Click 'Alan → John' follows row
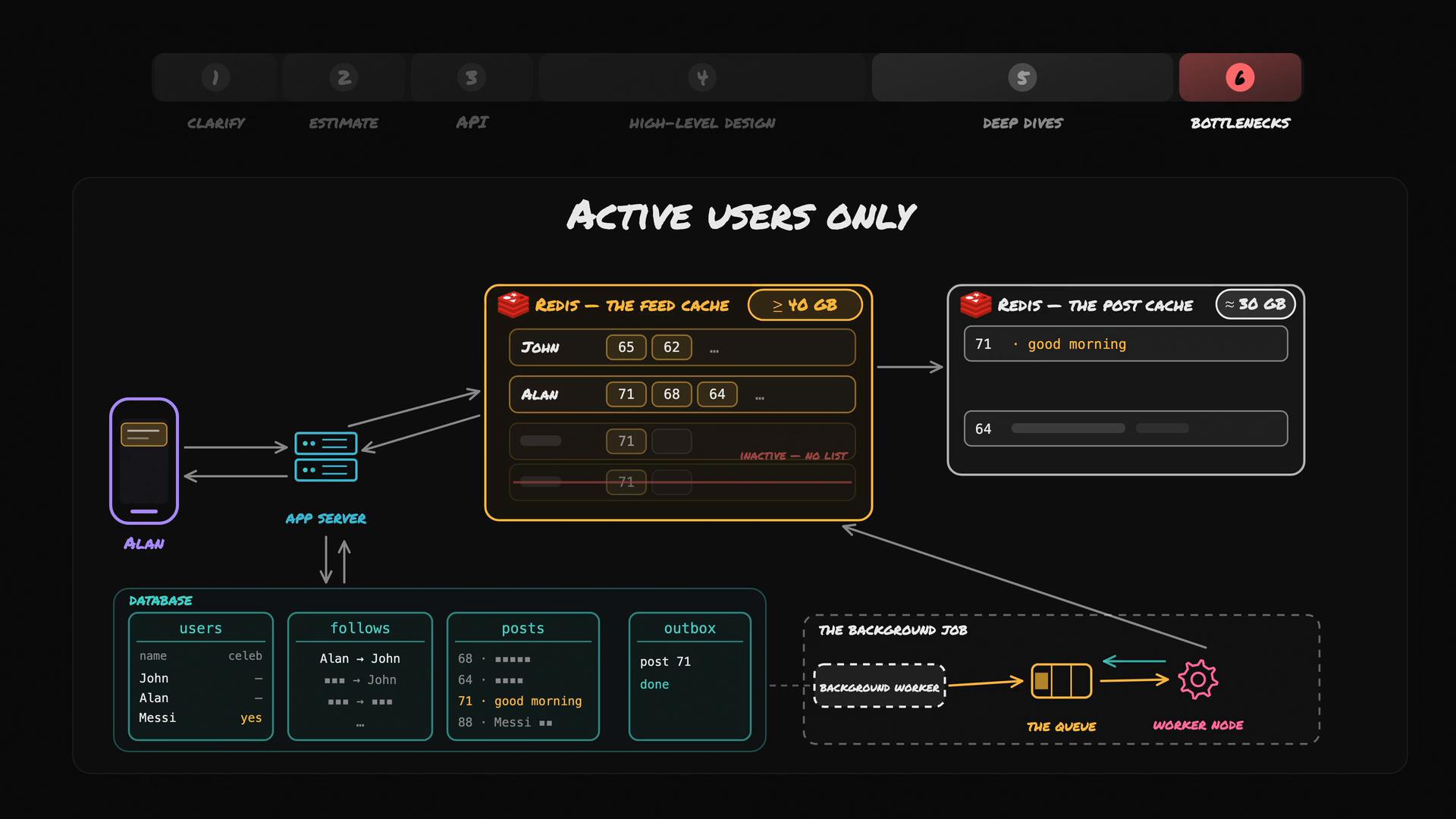 point(360,659)
